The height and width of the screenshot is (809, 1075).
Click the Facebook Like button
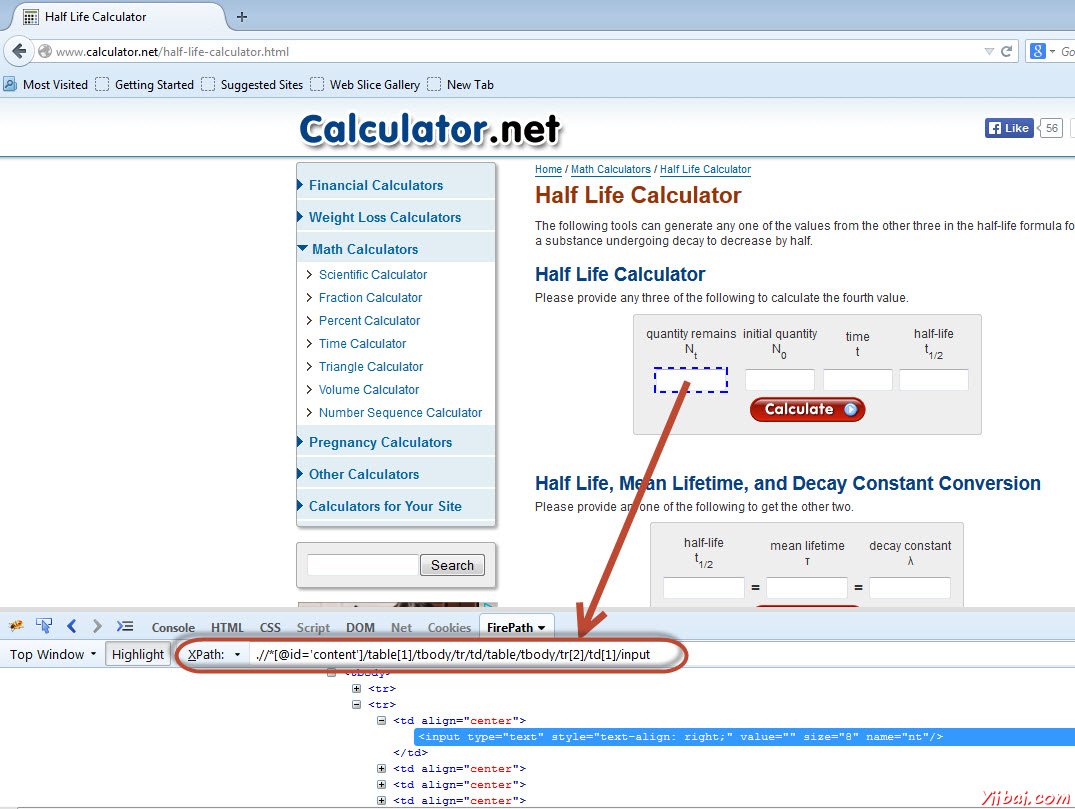coord(1009,127)
